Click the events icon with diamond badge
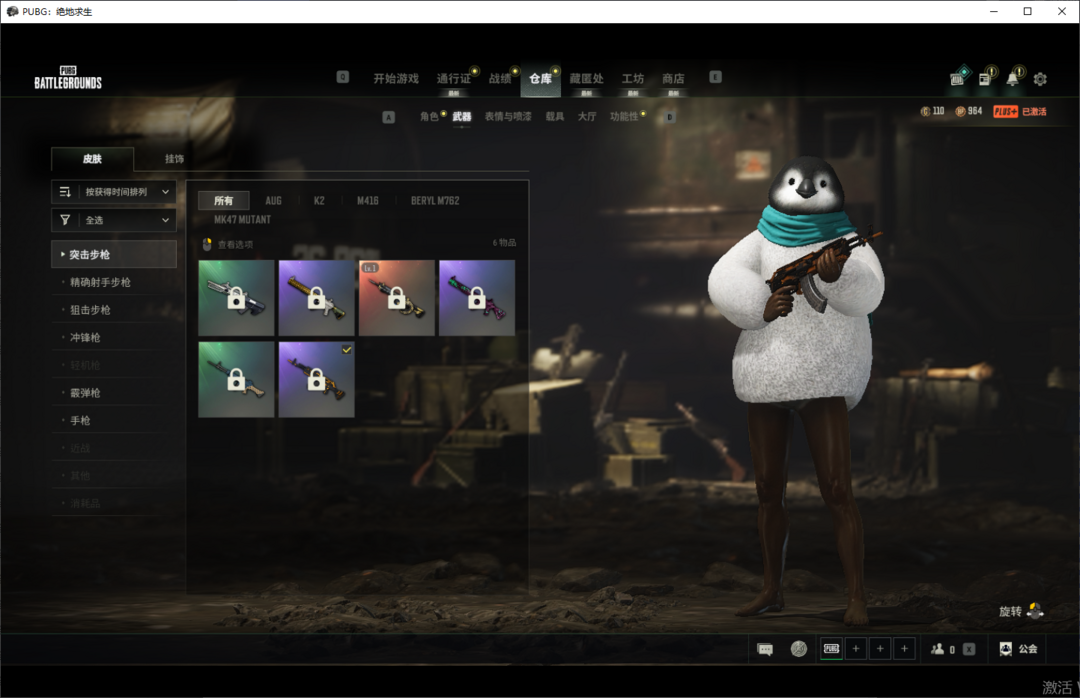The height and width of the screenshot is (698, 1080). point(957,78)
